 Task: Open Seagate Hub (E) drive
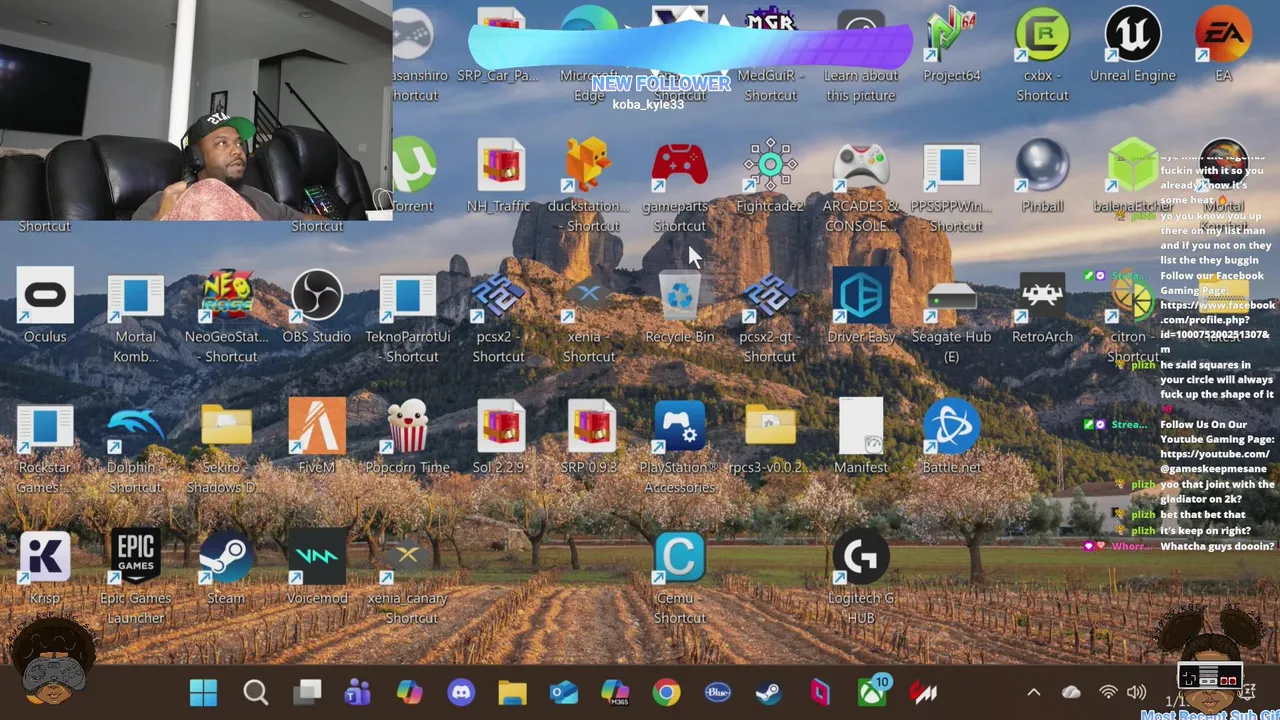[x=951, y=296]
